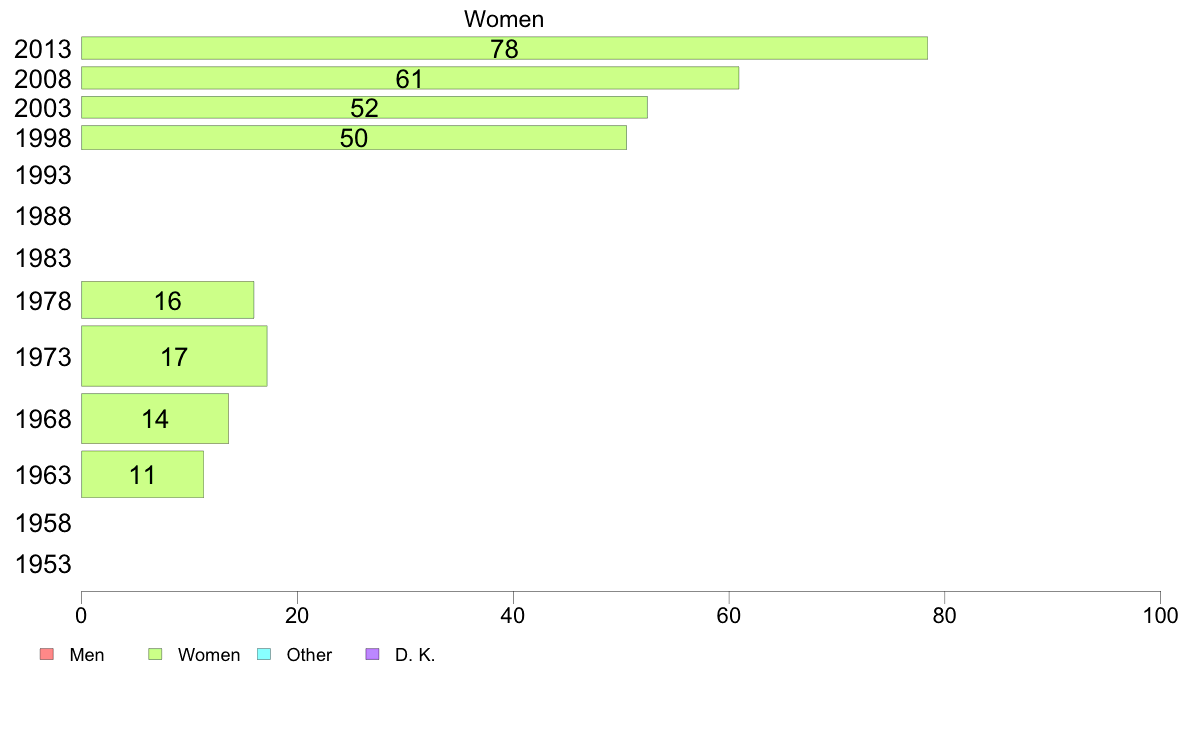Click the cyan Other legend swatch
This screenshot has height=736, width=1188.
pos(264,654)
